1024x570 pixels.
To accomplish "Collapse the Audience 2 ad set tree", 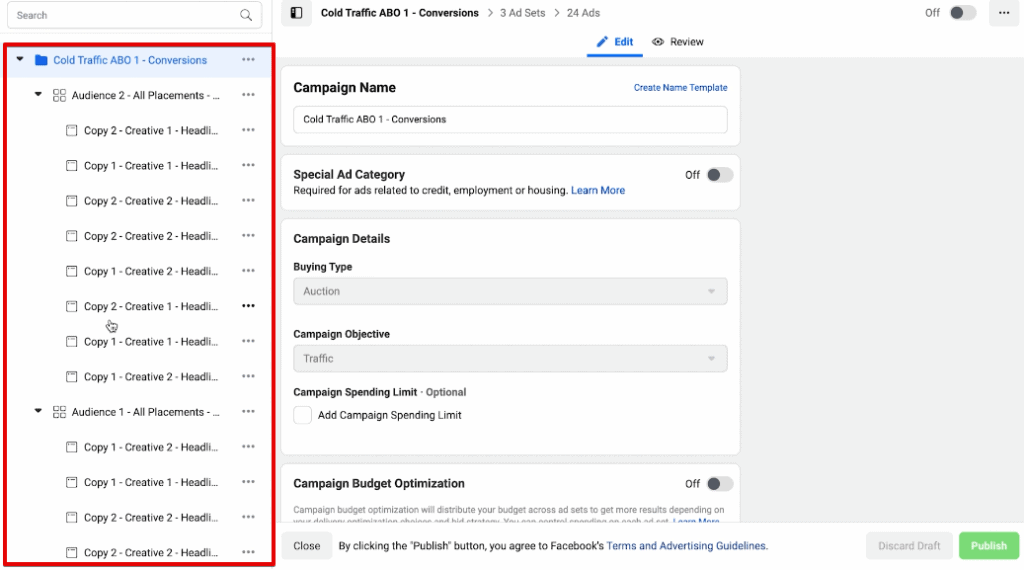I will 38,95.
